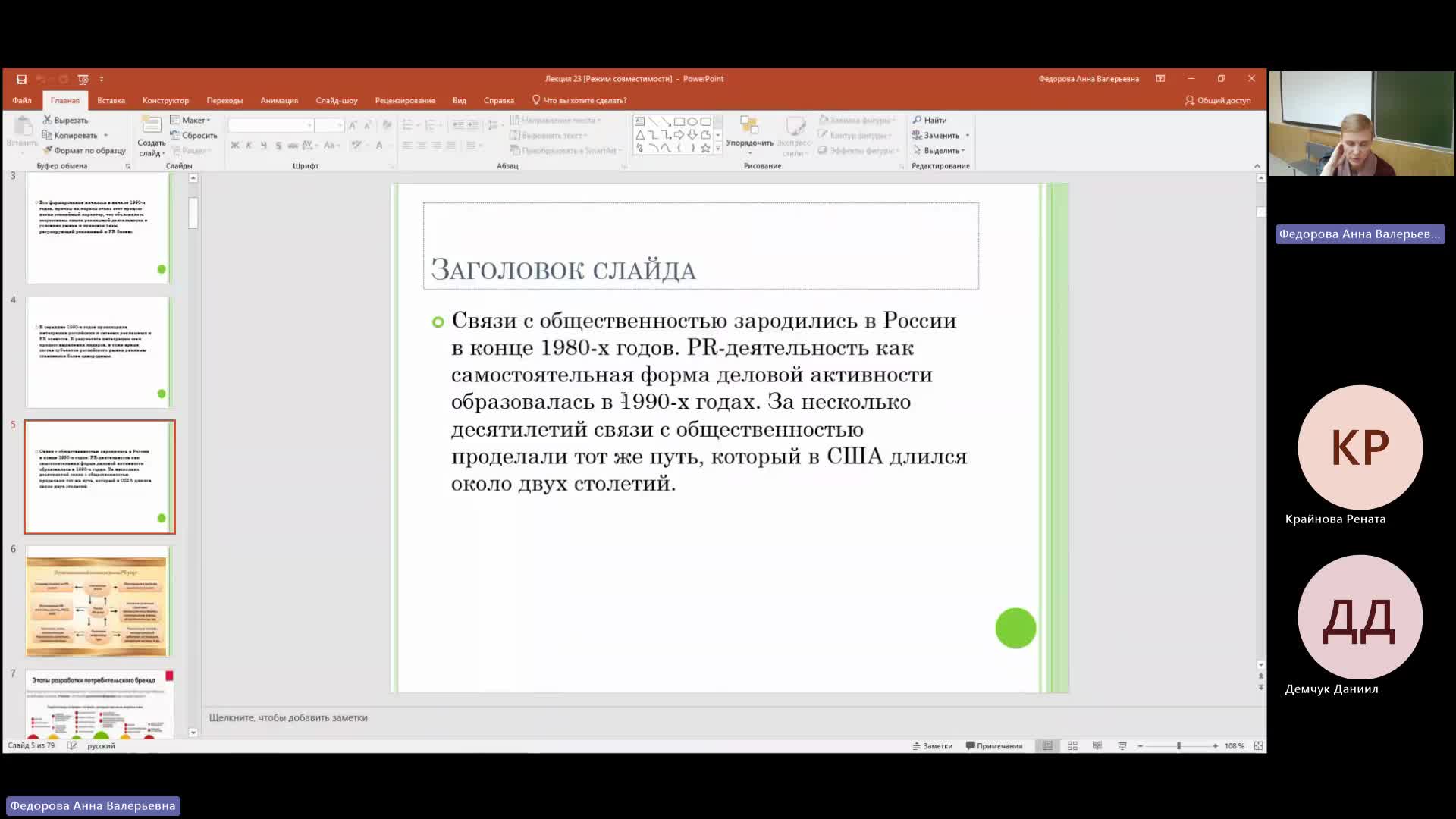Click the 'Что вы хотите сделать?' search box
Image resolution: width=1456 pixels, height=819 pixels.
(579, 100)
